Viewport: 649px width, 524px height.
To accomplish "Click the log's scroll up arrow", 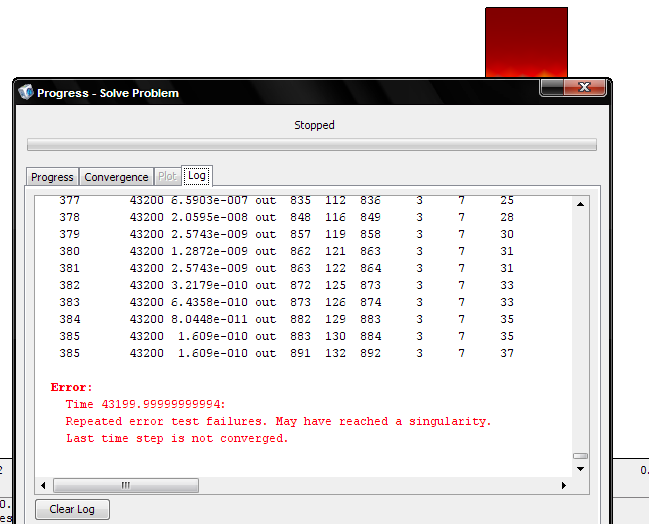I will (580, 205).
